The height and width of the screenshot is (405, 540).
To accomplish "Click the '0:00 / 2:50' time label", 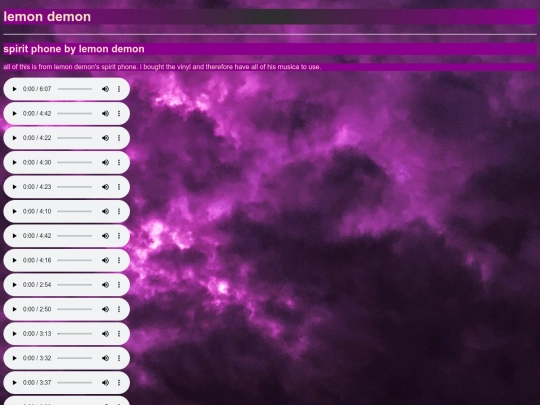I will pyautogui.click(x=37, y=309).
